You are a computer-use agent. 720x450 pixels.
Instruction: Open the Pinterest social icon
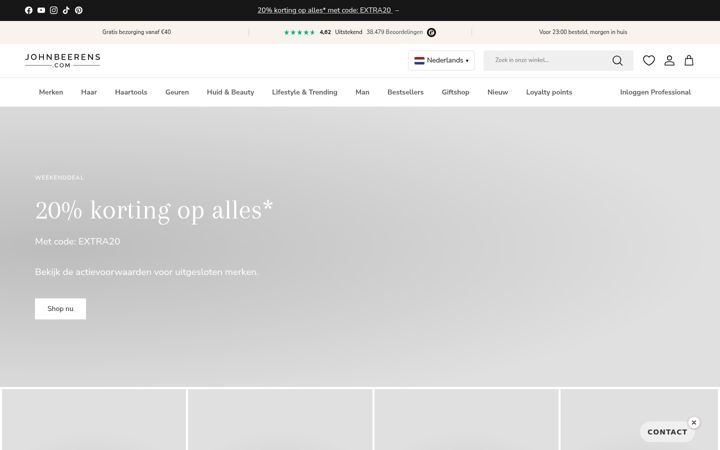79,10
